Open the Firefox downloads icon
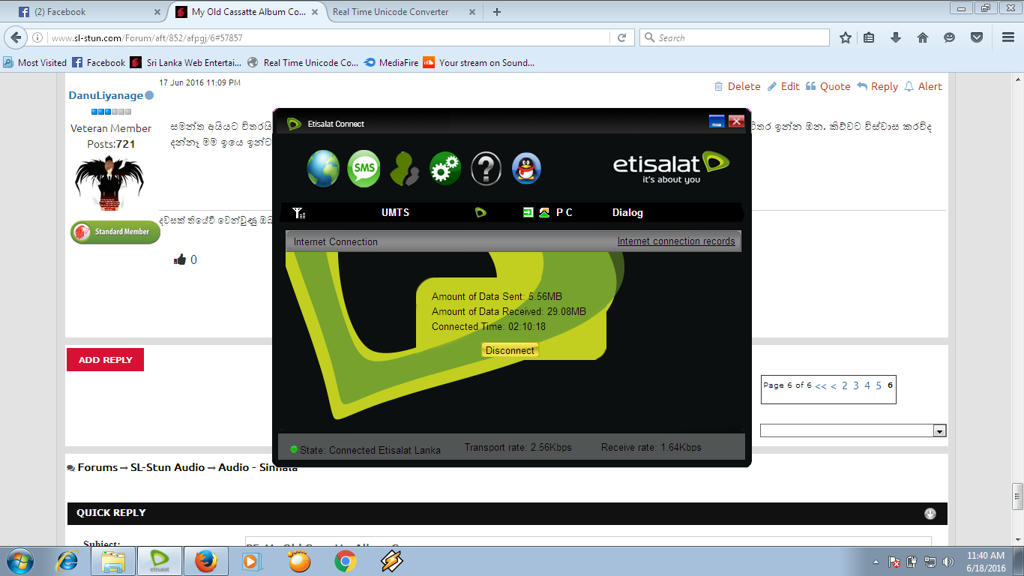Screen dimensions: 1024x576 click(895, 38)
